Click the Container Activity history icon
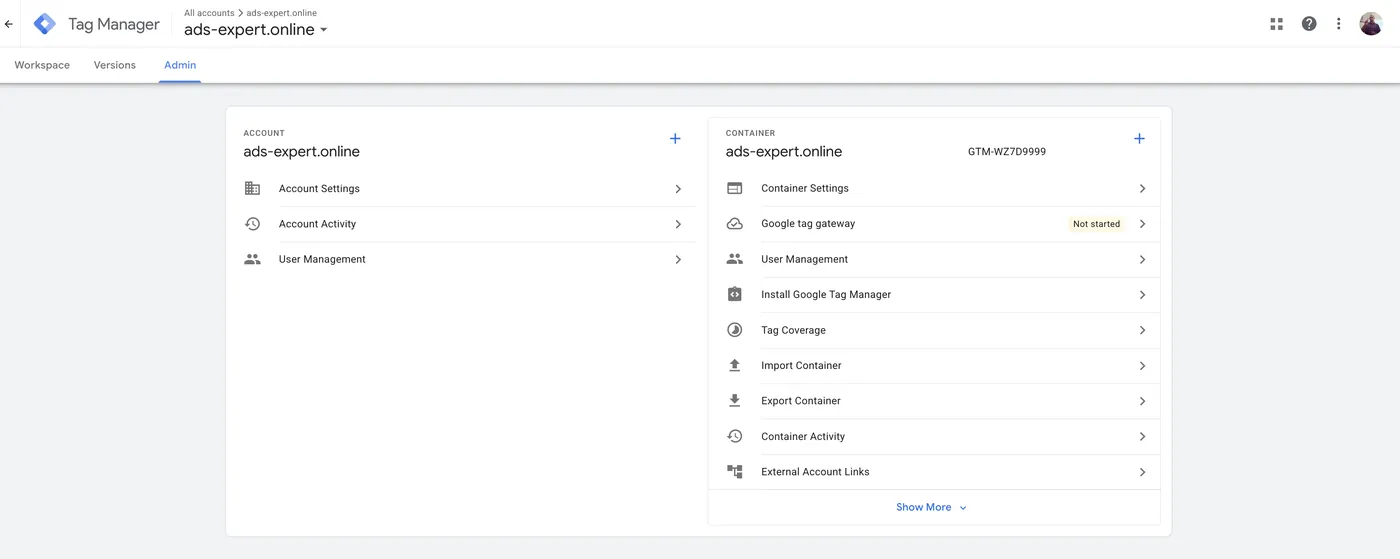The image size is (1400, 559). pyautogui.click(x=734, y=436)
